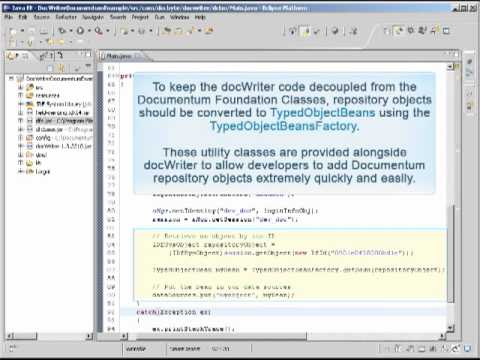Click the checkmark icon beside the breadcrumb toggle
Screen dimensions: 480x360
click(x=316, y=31)
